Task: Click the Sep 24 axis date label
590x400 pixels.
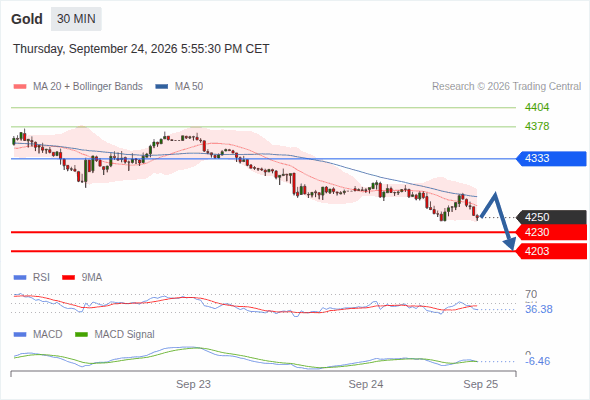Action: pos(366,384)
